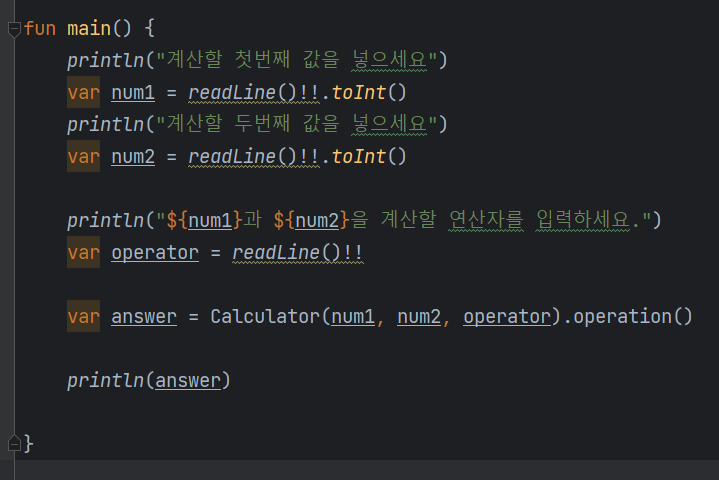Click println before the ${num1} string

click(x=105, y=221)
